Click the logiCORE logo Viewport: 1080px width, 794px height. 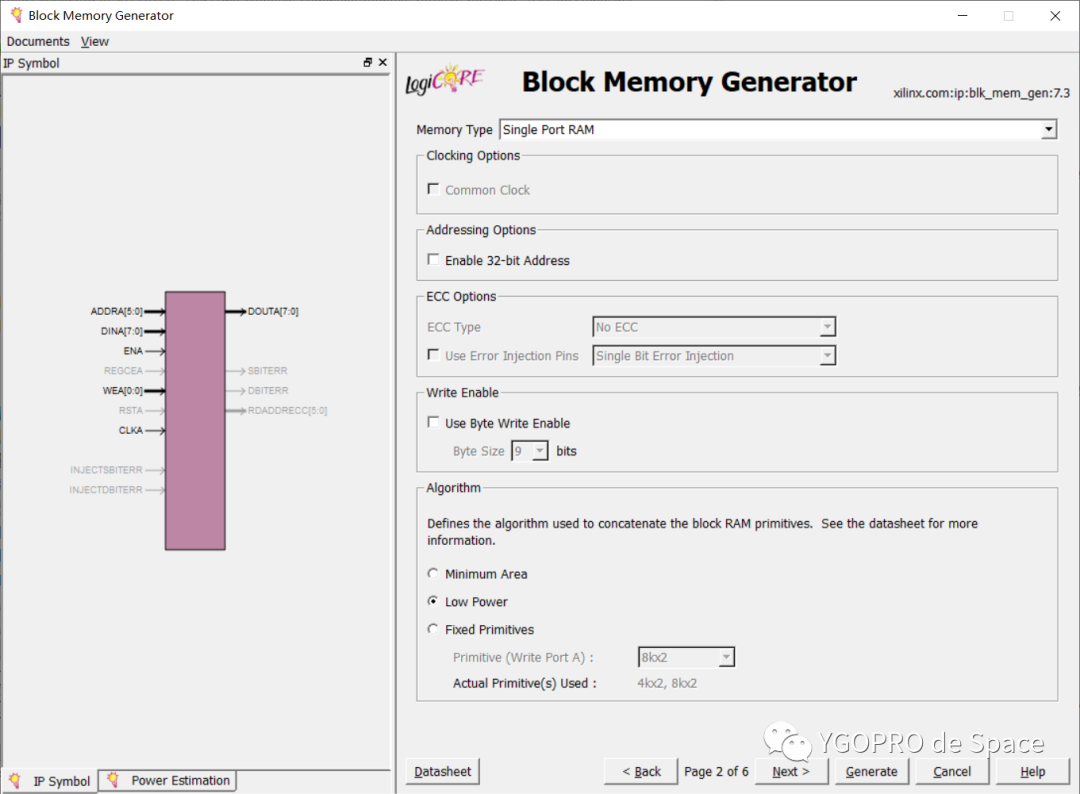click(445, 80)
